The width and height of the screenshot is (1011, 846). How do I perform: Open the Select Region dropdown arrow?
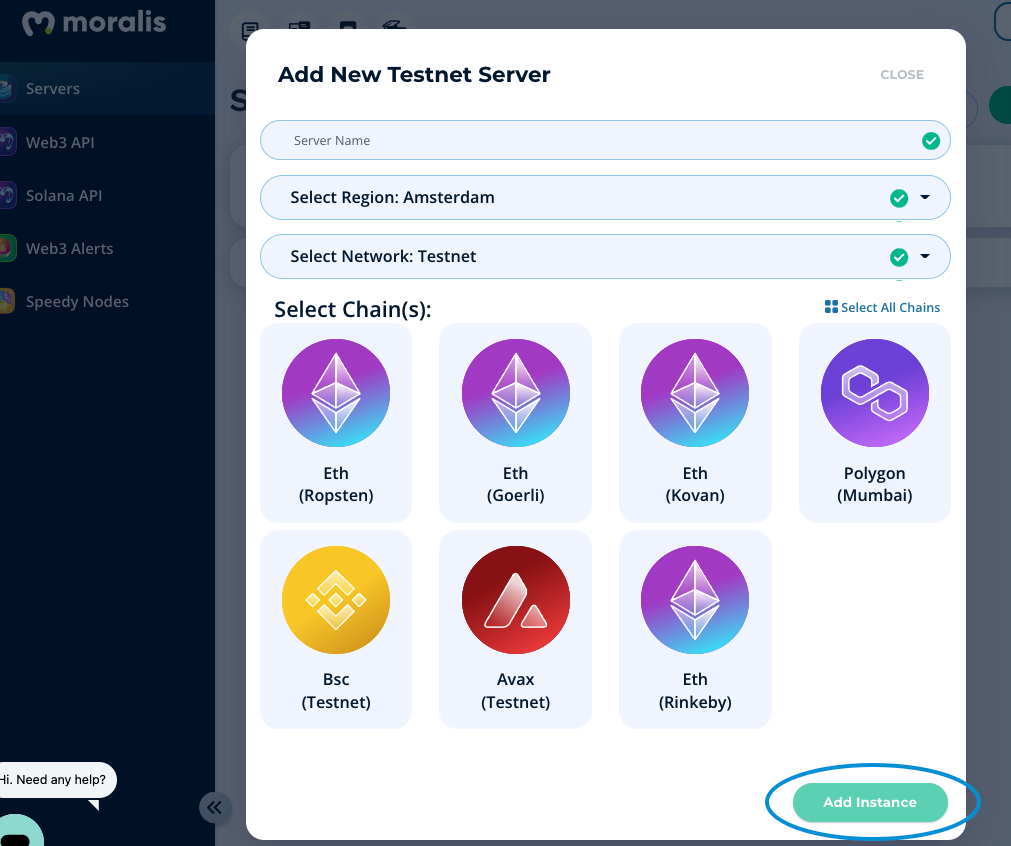(925, 197)
